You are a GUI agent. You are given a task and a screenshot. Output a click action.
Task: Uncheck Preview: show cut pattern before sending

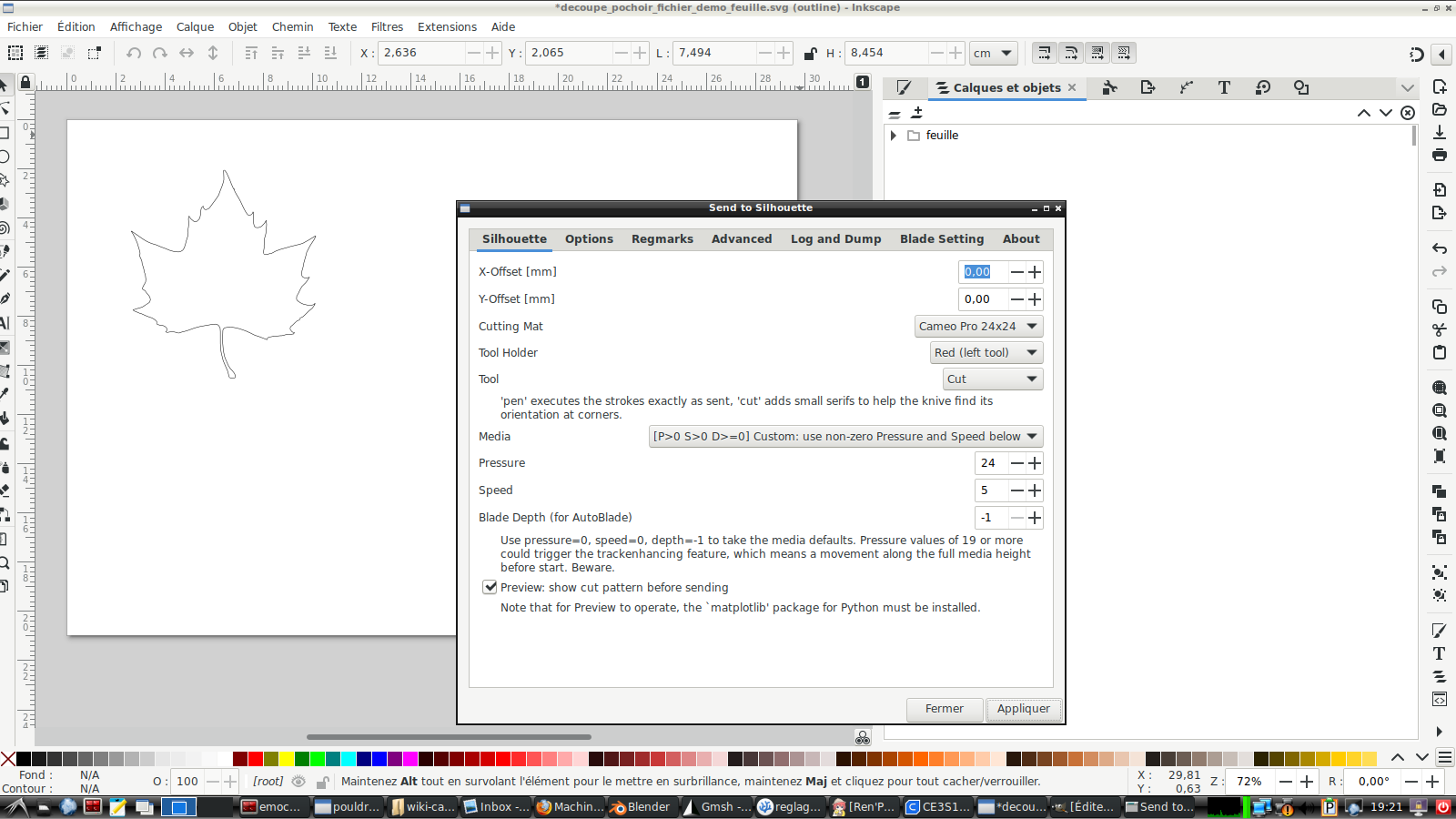[490, 587]
